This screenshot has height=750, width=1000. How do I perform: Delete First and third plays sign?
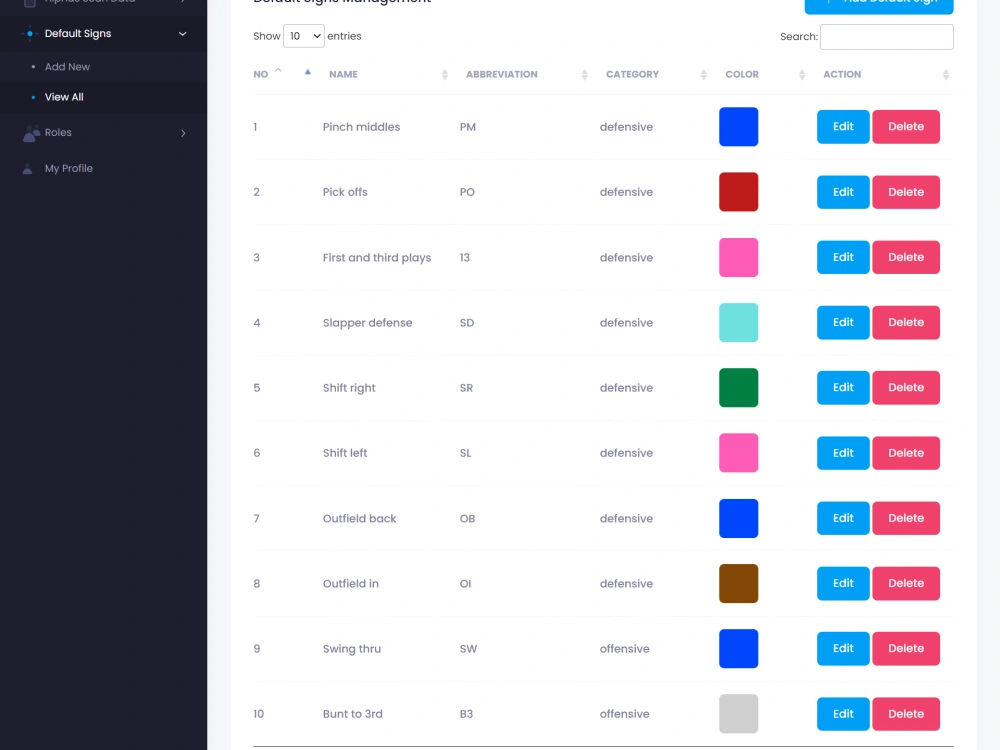pos(906,257)
